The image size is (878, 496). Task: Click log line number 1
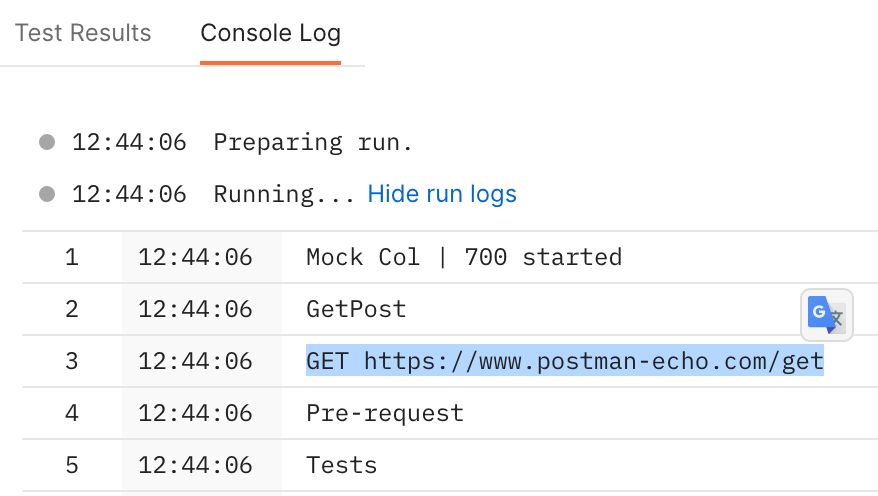coord(72,258)
